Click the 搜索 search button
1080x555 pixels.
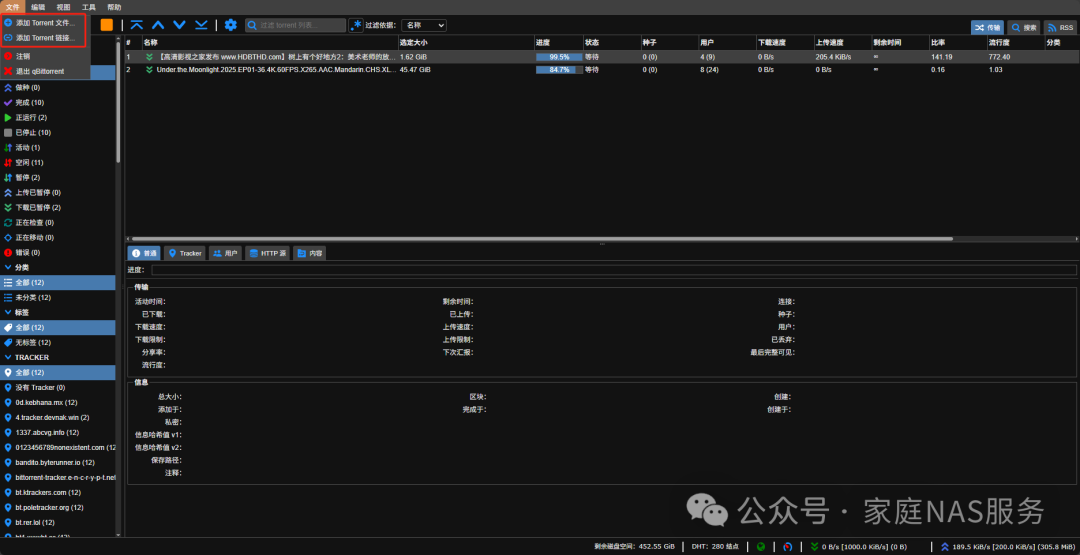(x=1023, y=28)
